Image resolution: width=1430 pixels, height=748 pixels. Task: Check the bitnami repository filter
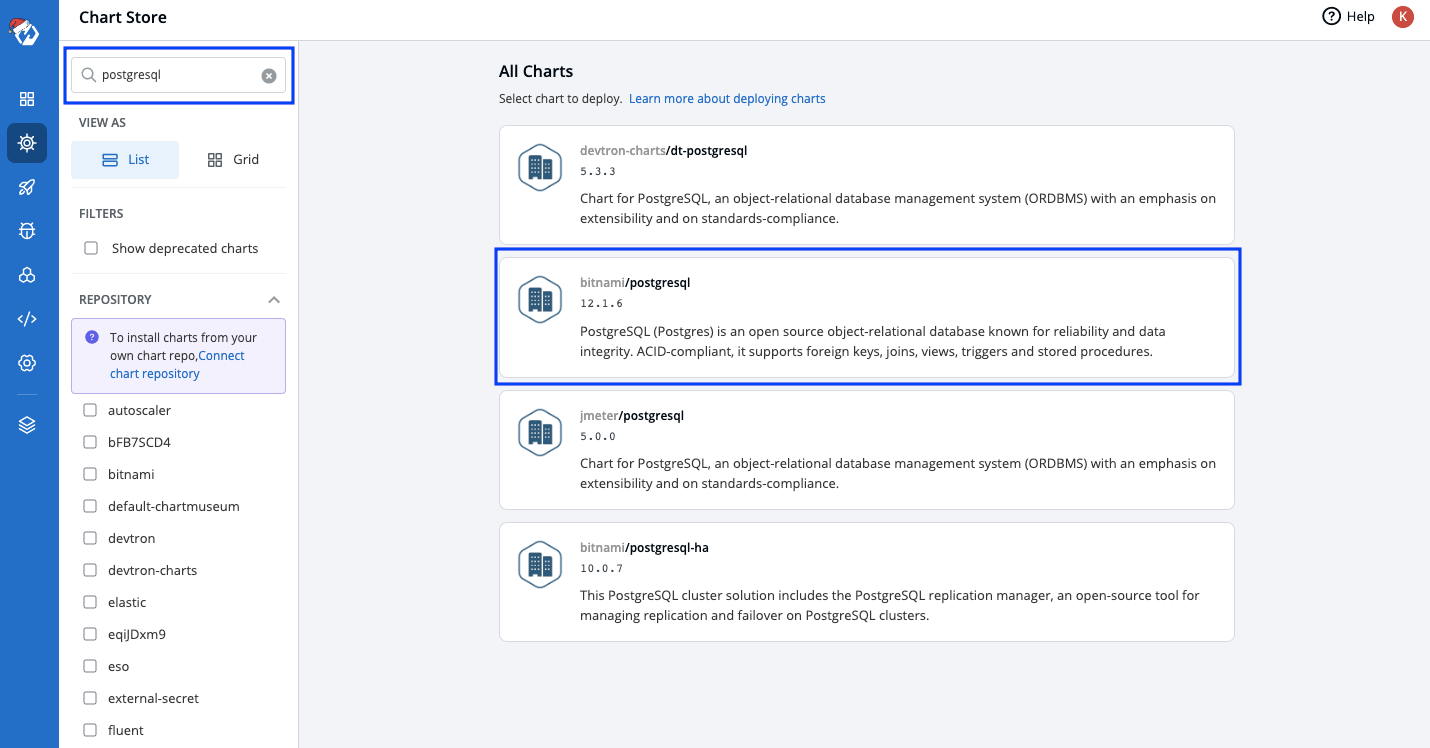(90, 474)
